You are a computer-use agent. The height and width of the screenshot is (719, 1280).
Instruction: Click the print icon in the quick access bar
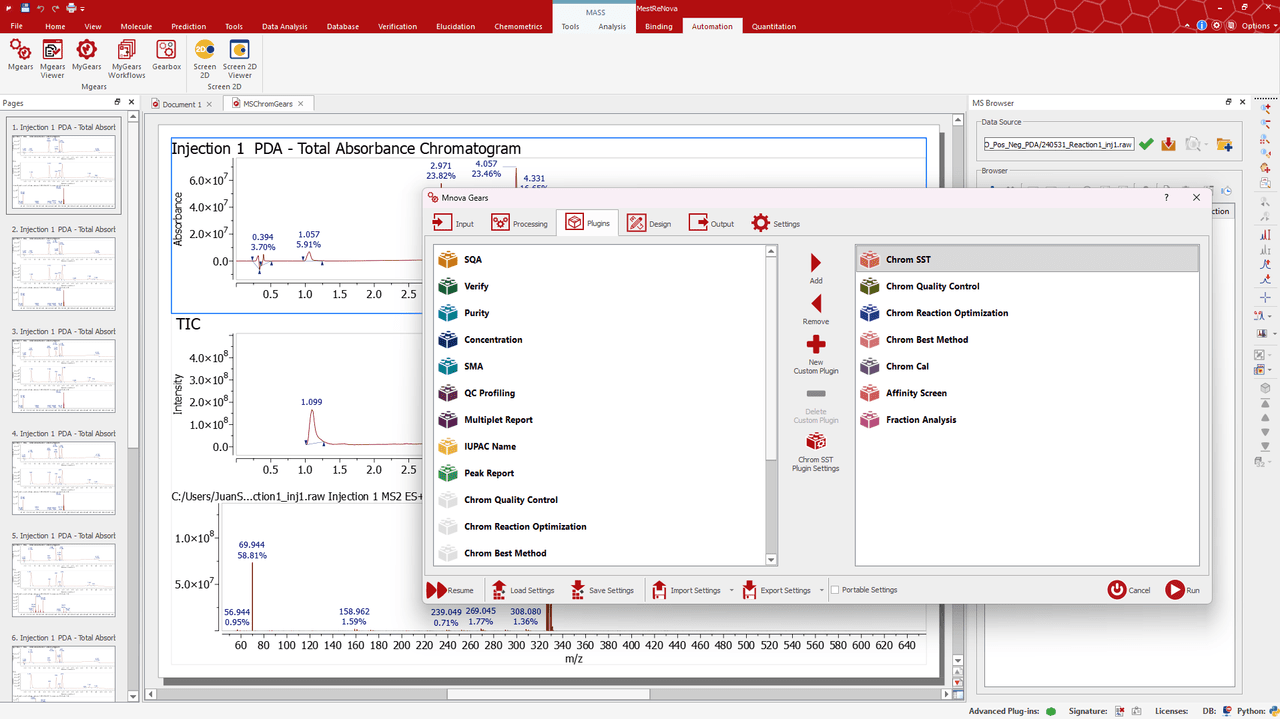[x=70, y=8]
